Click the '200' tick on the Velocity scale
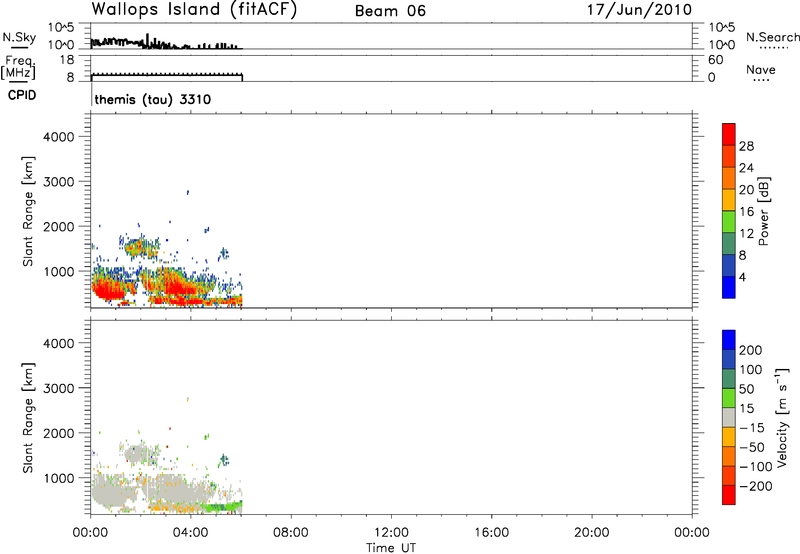800x554 pixels. [x=751, y=350]
